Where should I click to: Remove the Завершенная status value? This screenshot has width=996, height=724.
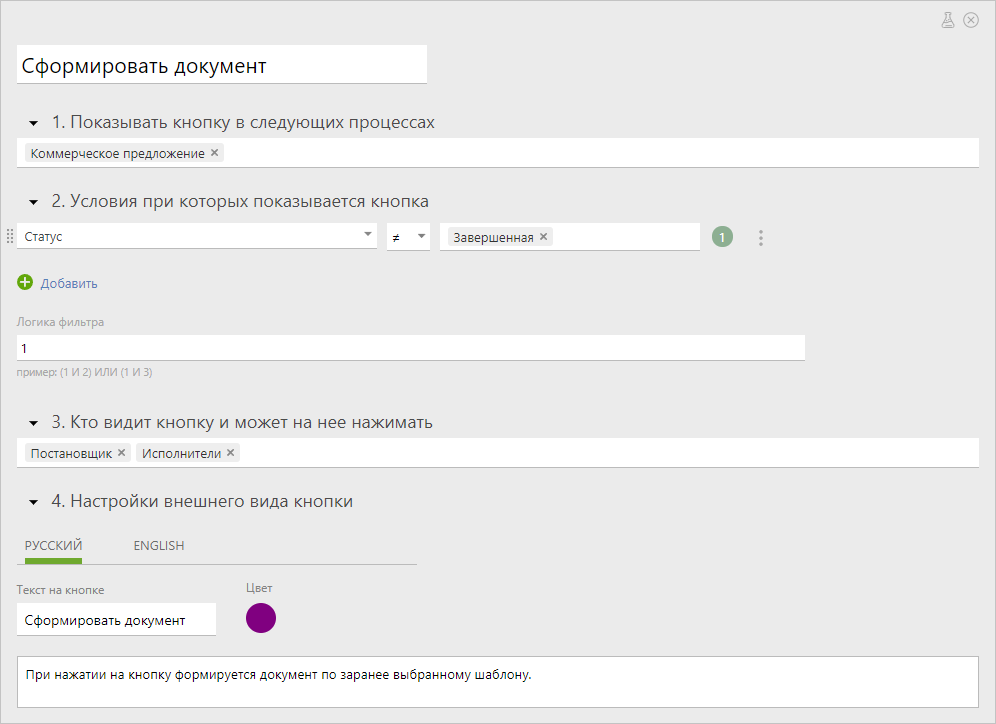pos(544,236)
